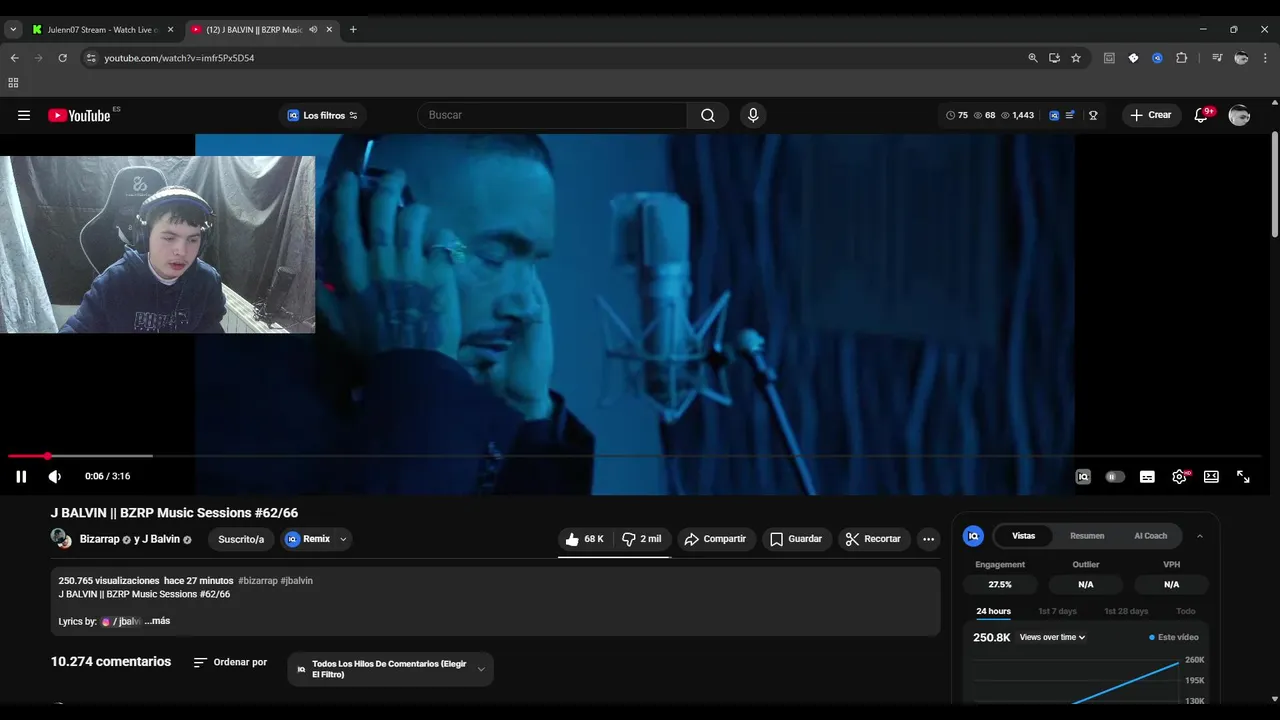Click the #bizarrap hashtag
This screenshot has height=720, width=1280.
258,581
